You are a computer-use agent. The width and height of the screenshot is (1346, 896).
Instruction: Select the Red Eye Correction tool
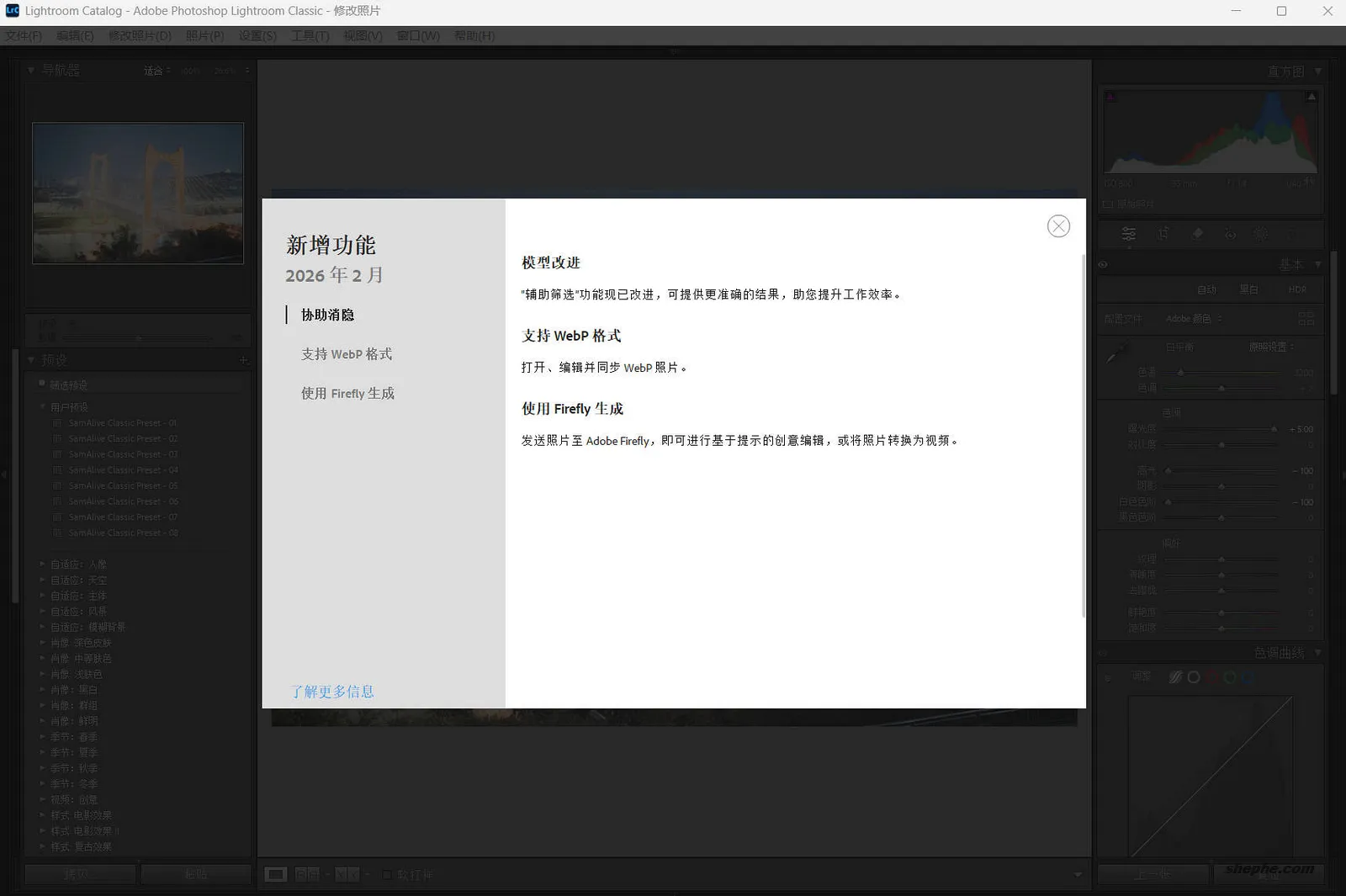click(x=1231, y=234)
